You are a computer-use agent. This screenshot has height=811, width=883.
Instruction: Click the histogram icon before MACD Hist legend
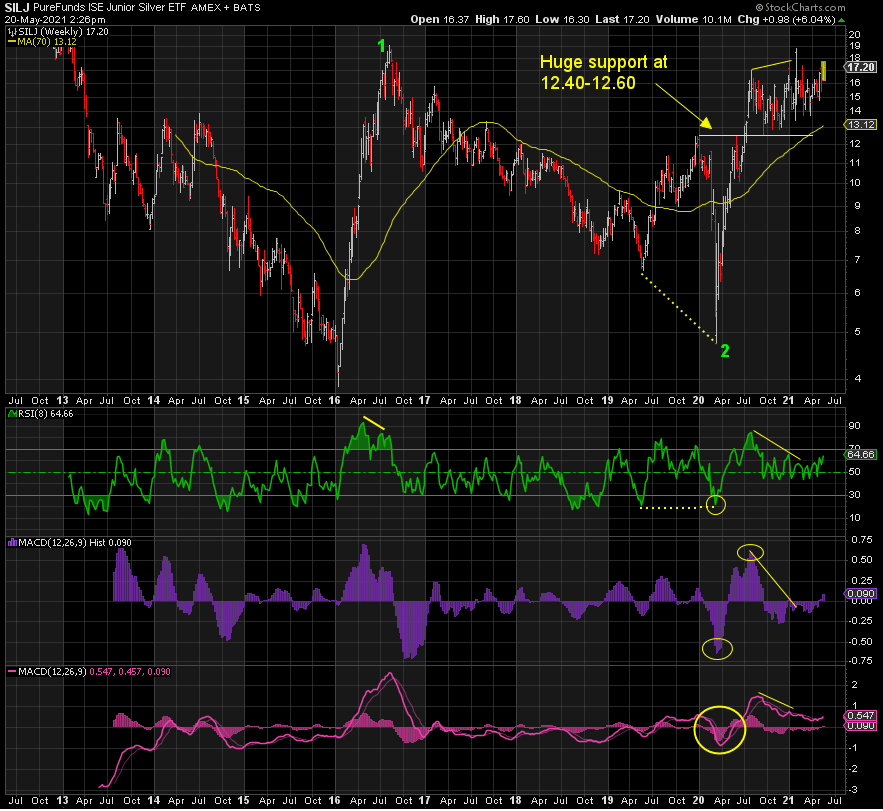pyautogui.click(x=12, y=543)
